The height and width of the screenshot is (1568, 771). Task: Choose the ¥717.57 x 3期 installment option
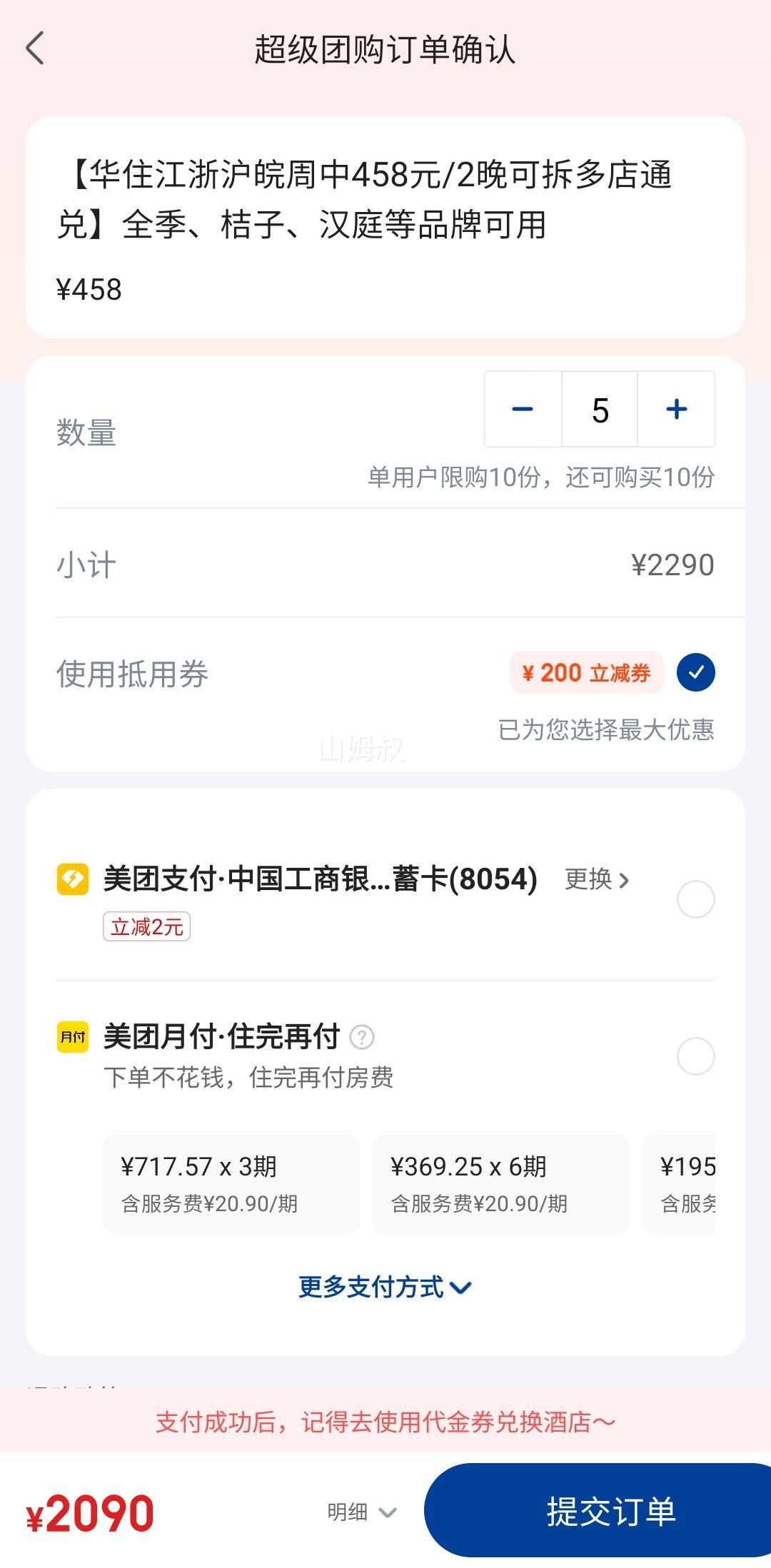pyautogui.click(x=231, y=1184)
